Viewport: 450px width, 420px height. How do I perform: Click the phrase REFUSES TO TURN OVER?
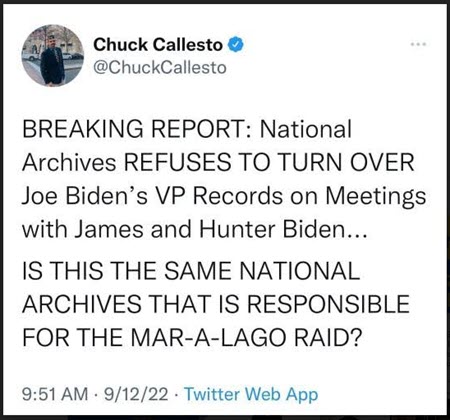(x=269, y=162)
